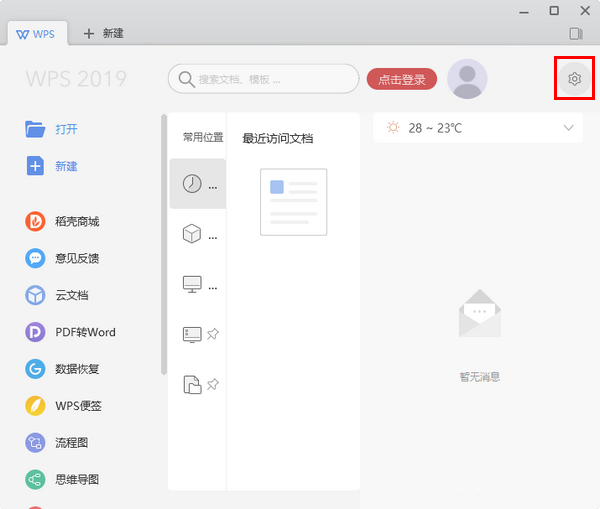
Task: Toggle pin on the desktop location
Action: (212, 335)
